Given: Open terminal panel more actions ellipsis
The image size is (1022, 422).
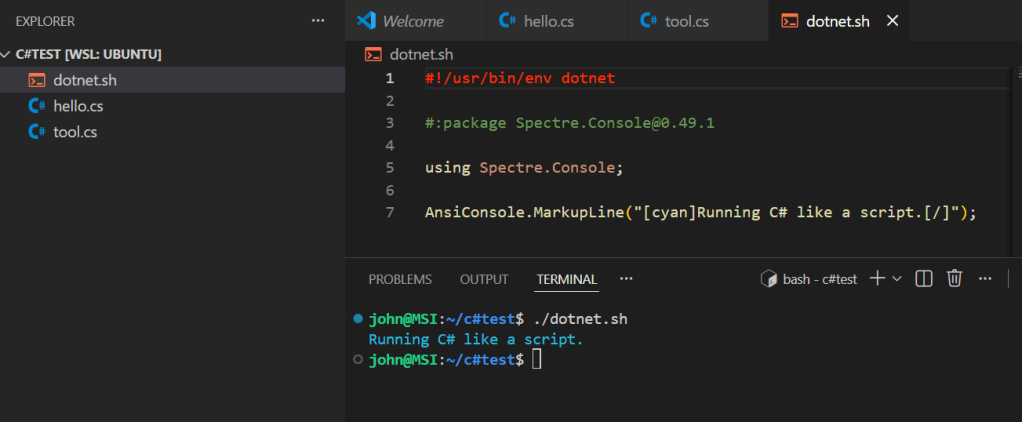Looking at the screenshot, I should click(985, 279).
